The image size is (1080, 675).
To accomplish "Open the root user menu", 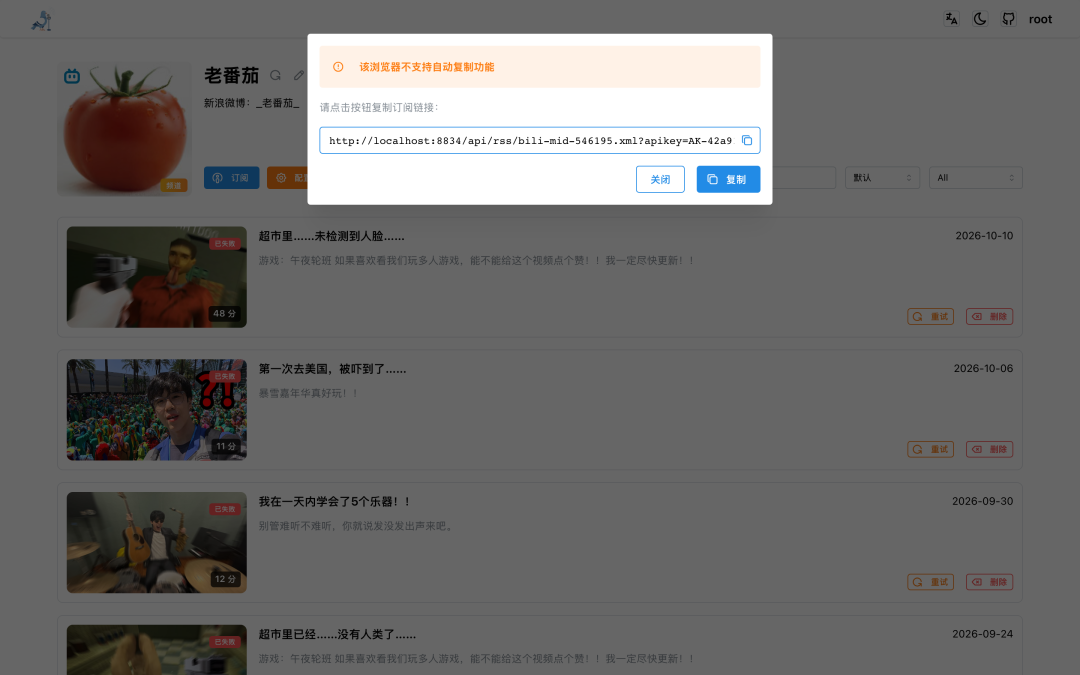I will 1040,19.
